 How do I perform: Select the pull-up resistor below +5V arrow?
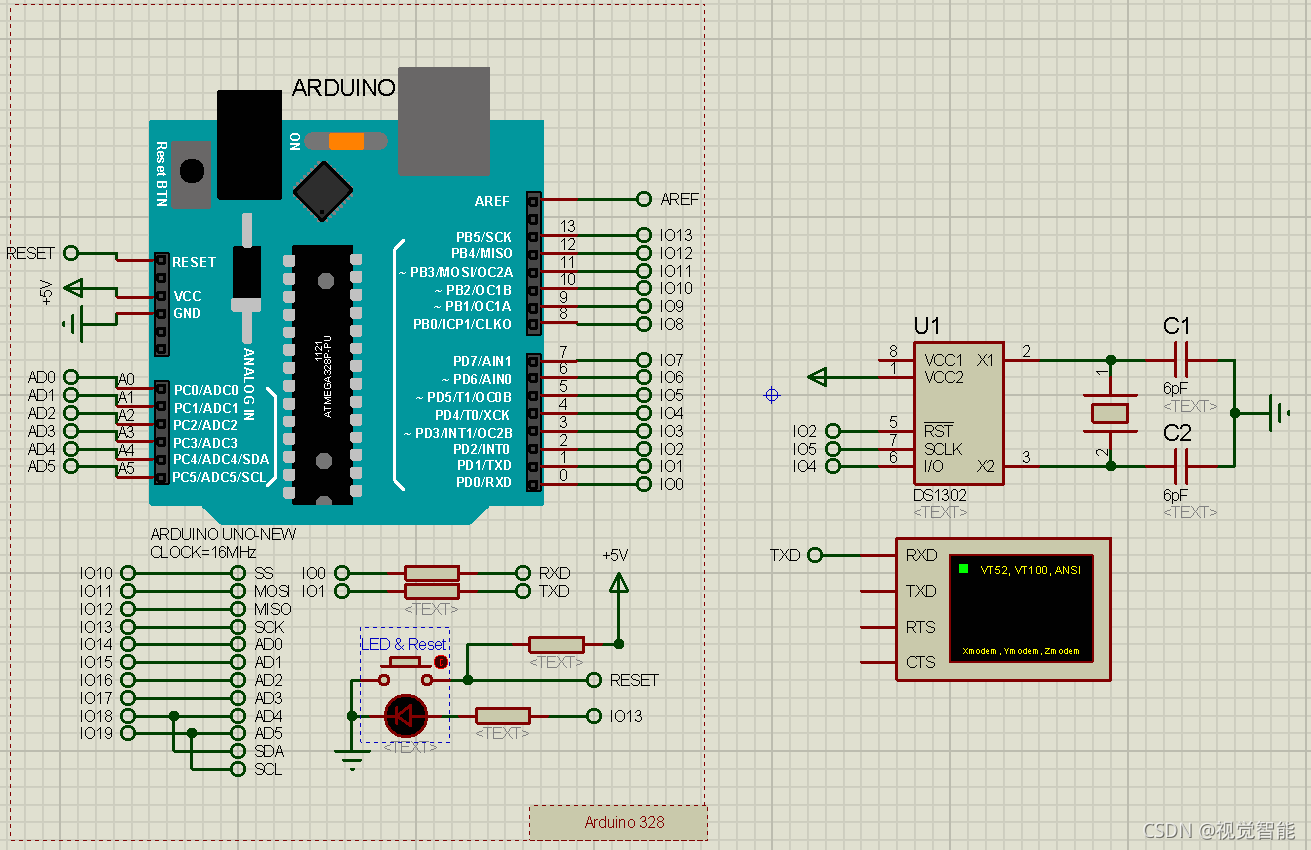[556, 644]
